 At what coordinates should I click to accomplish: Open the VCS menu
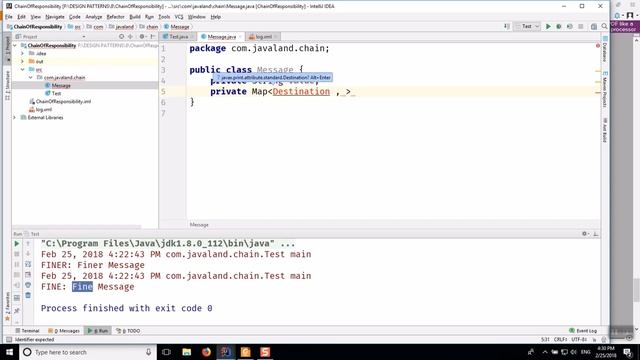coord(179,17)
